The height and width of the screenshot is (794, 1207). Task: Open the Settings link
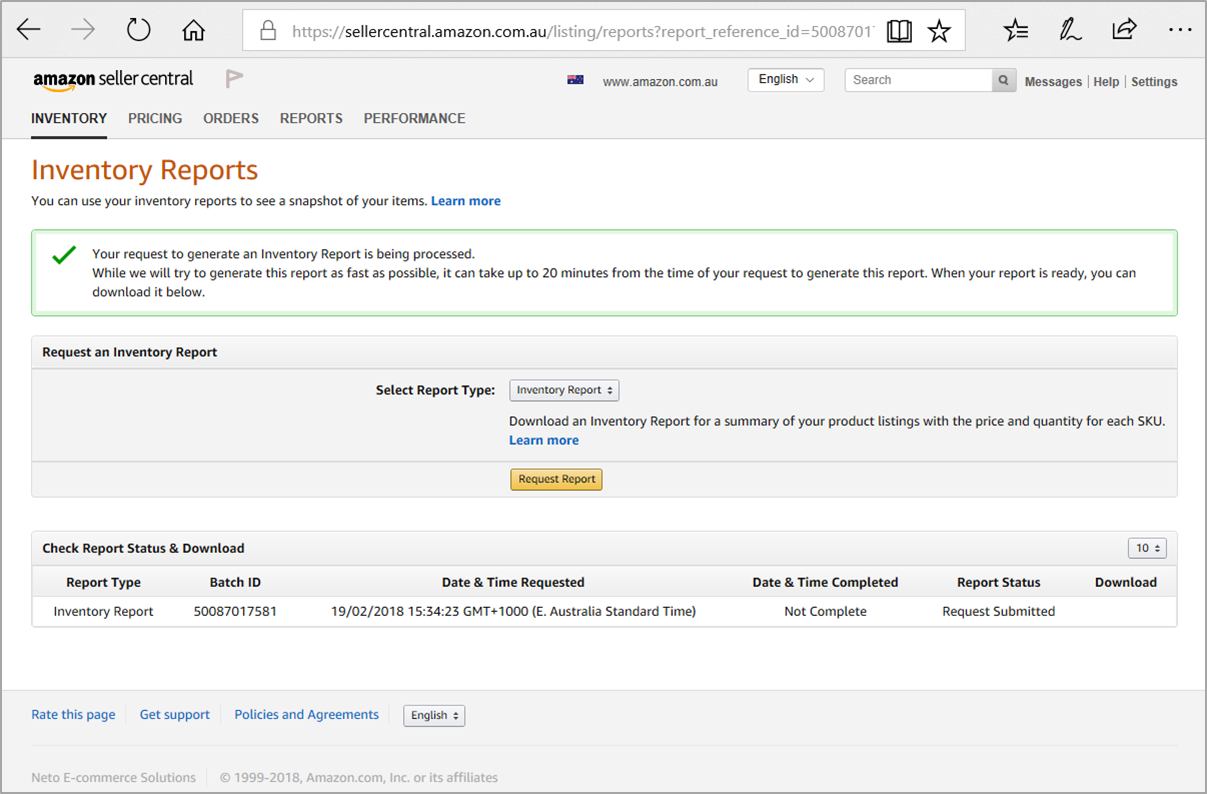(x=1154, y=82)
